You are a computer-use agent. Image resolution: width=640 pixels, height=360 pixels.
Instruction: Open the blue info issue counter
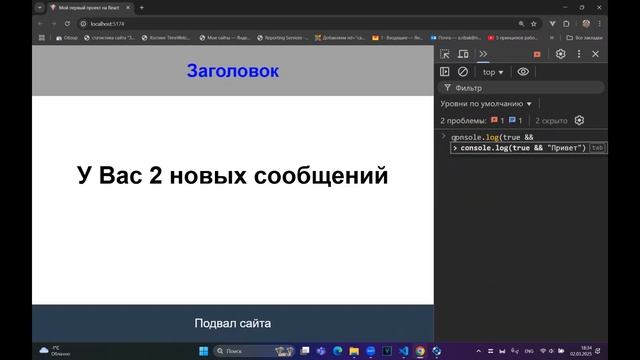516,120
